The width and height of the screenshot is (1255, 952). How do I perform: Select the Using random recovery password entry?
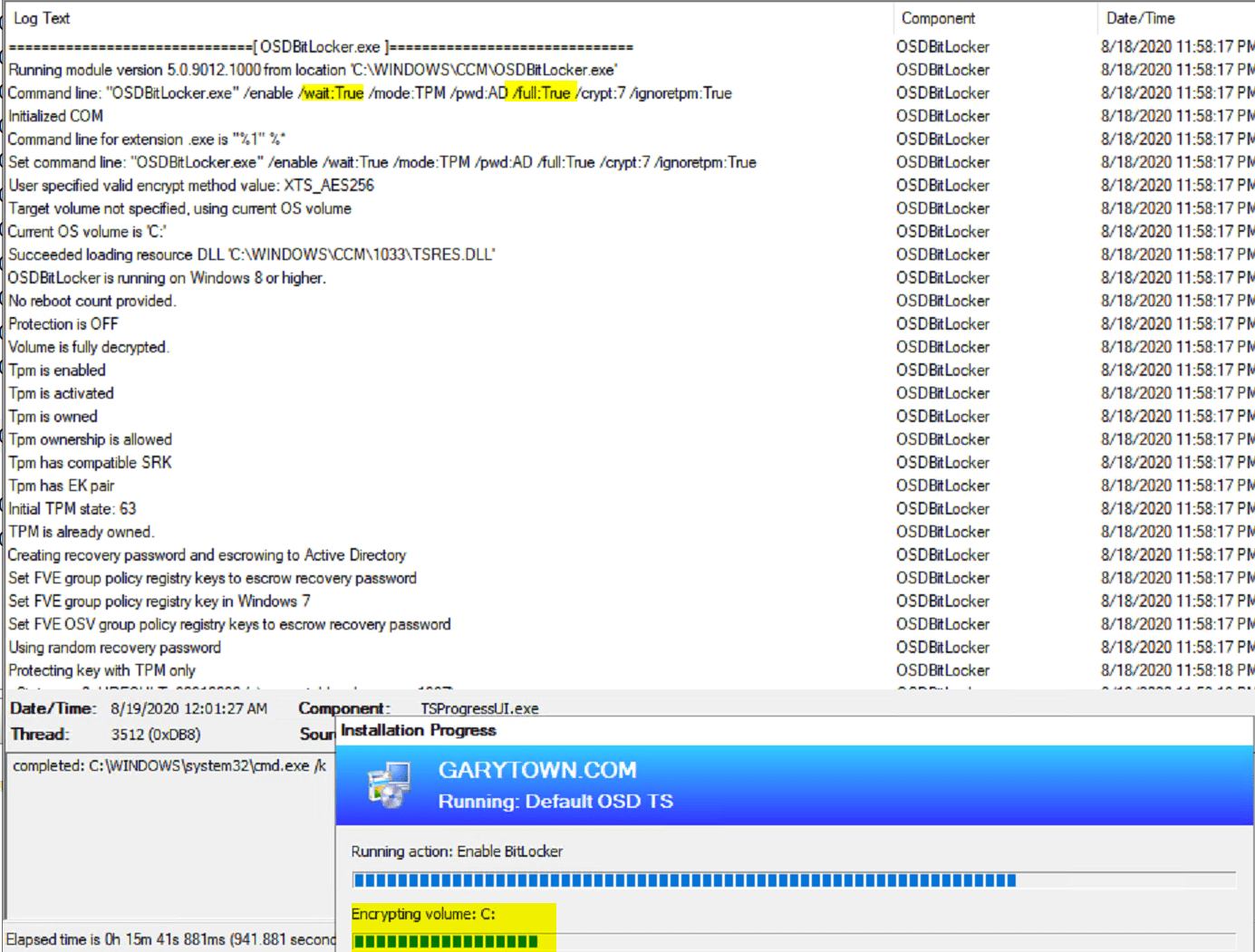pyautogui.click(x=113, y=648)
